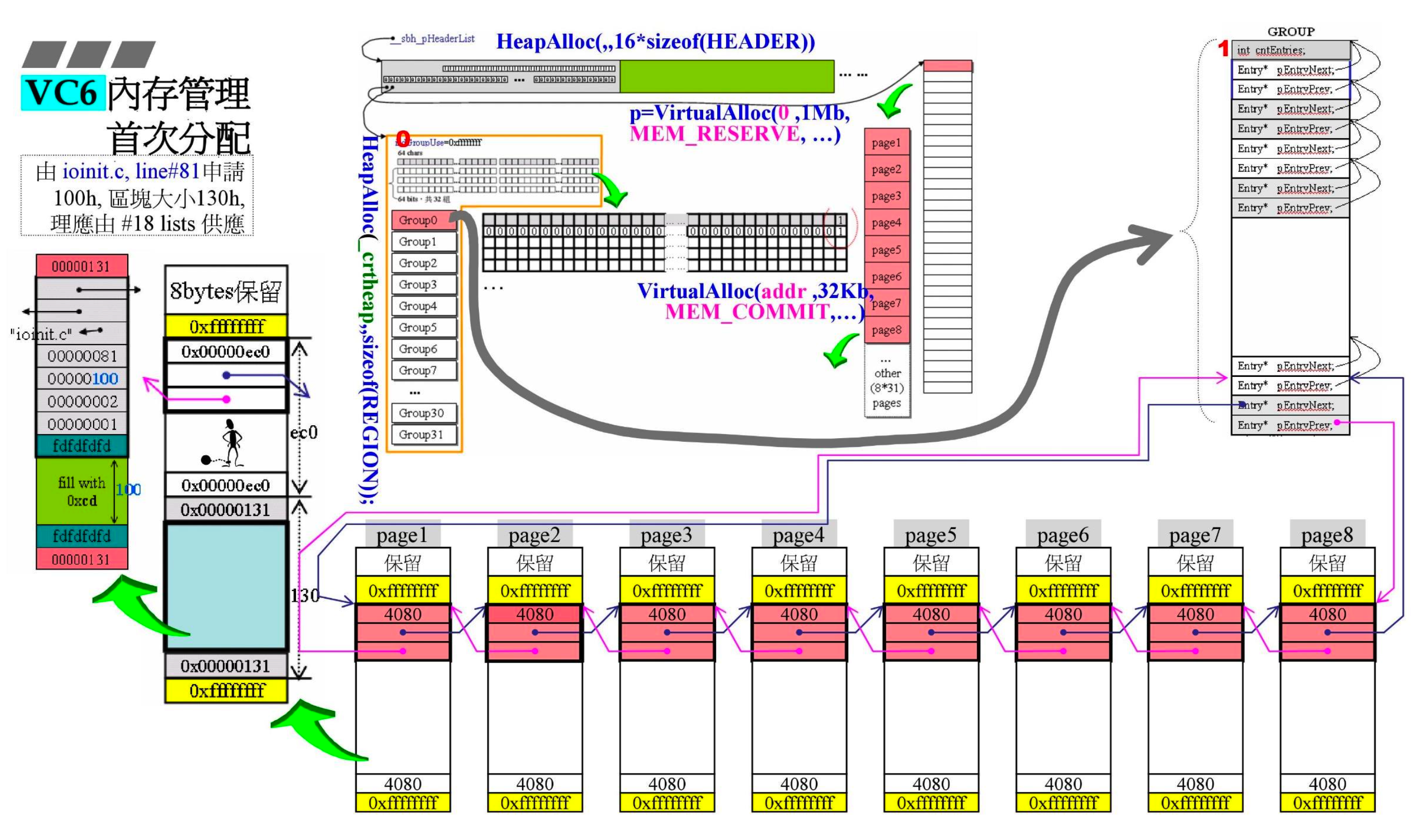Click the page5 header label above bottom pages

[x=931, y=534]
